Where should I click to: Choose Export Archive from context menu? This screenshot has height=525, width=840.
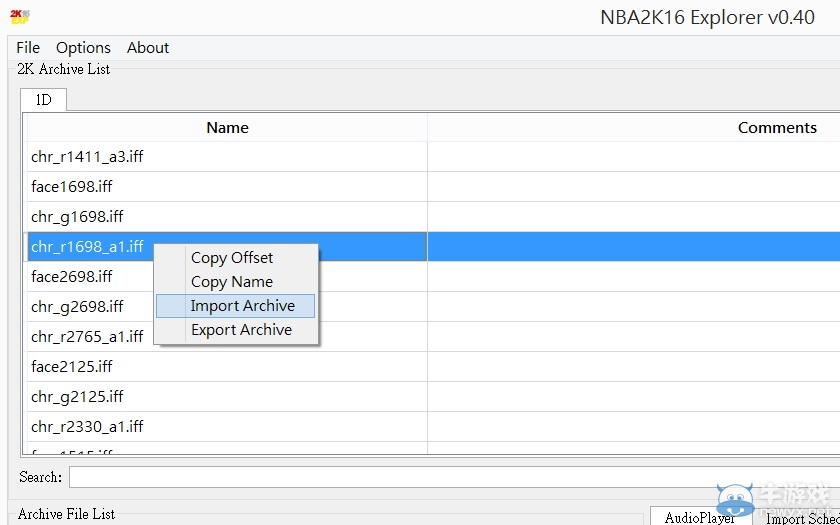[236, 330]
